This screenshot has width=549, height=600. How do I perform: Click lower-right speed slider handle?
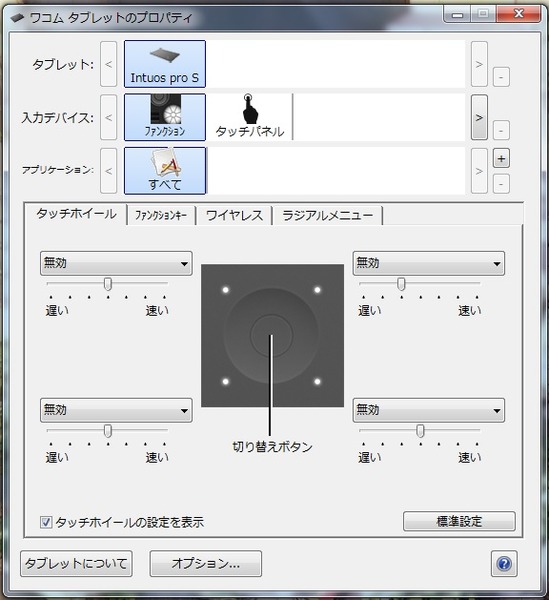420,431
